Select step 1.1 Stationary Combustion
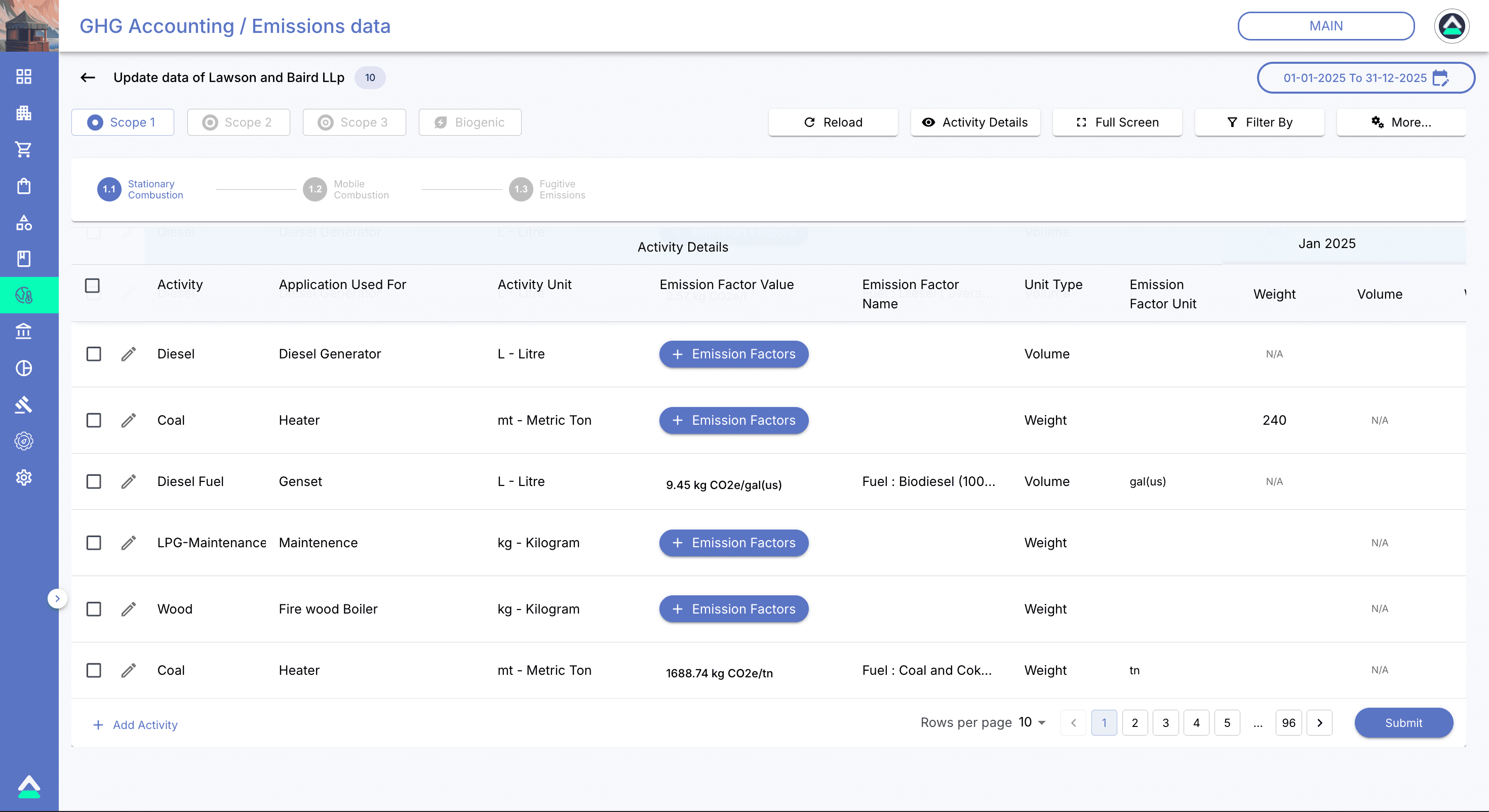The image size is (1489, 812). [140, 189]
